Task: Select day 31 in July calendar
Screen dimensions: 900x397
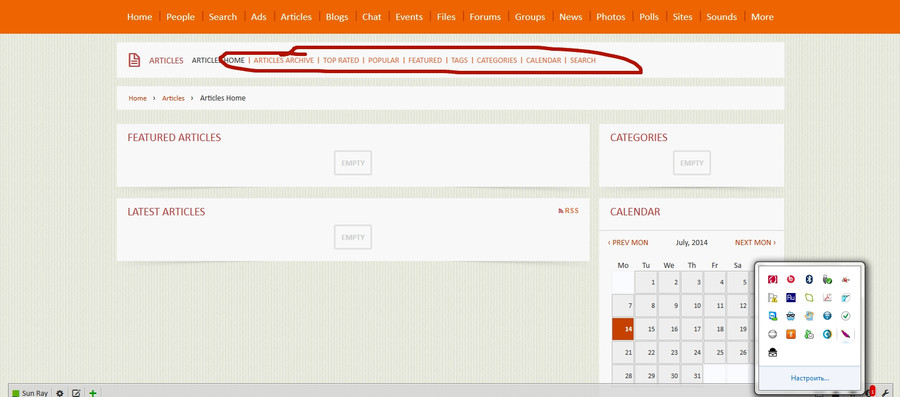Action: point(692,376)
